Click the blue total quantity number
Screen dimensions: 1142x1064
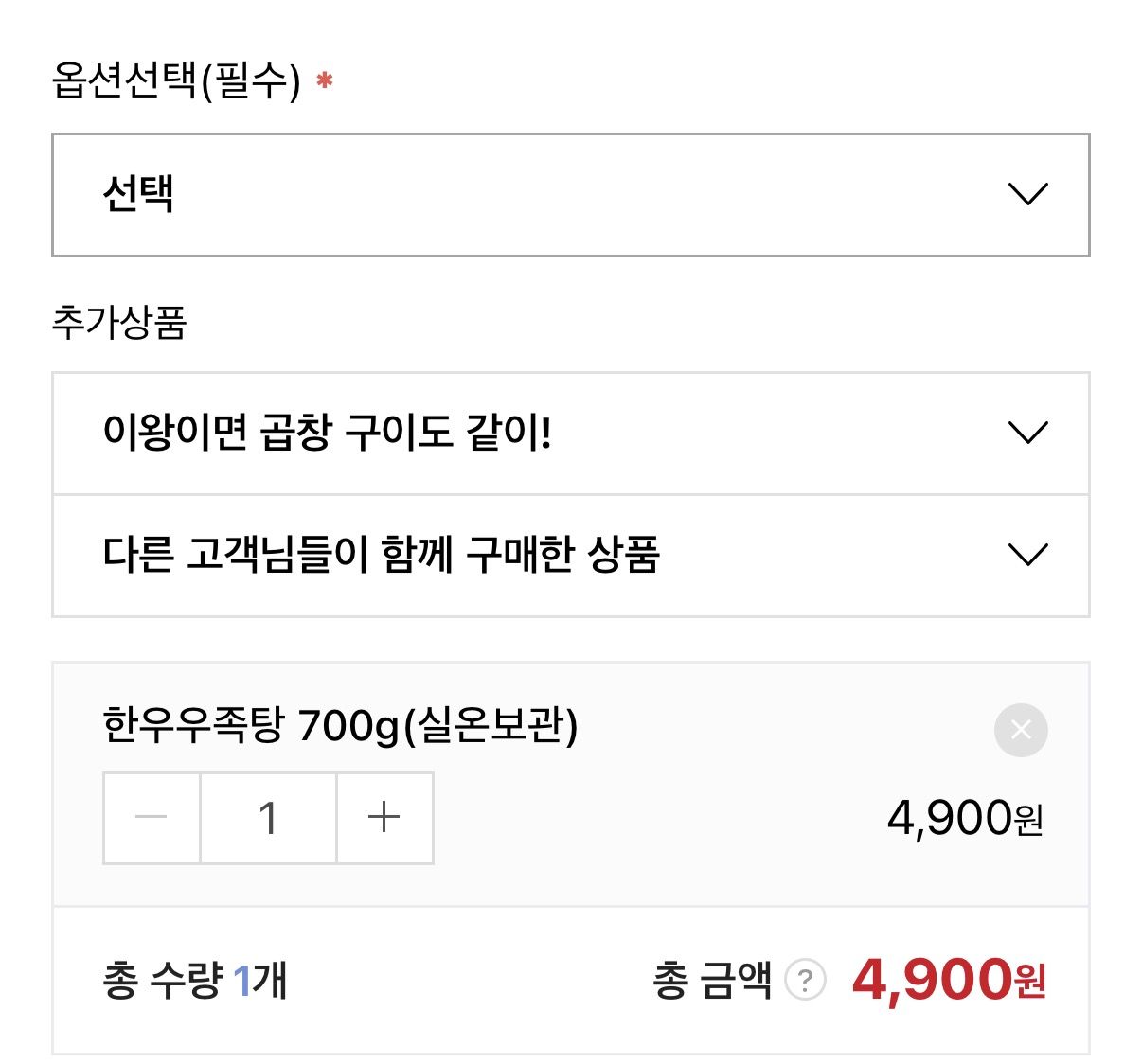(x=242, y=980)
